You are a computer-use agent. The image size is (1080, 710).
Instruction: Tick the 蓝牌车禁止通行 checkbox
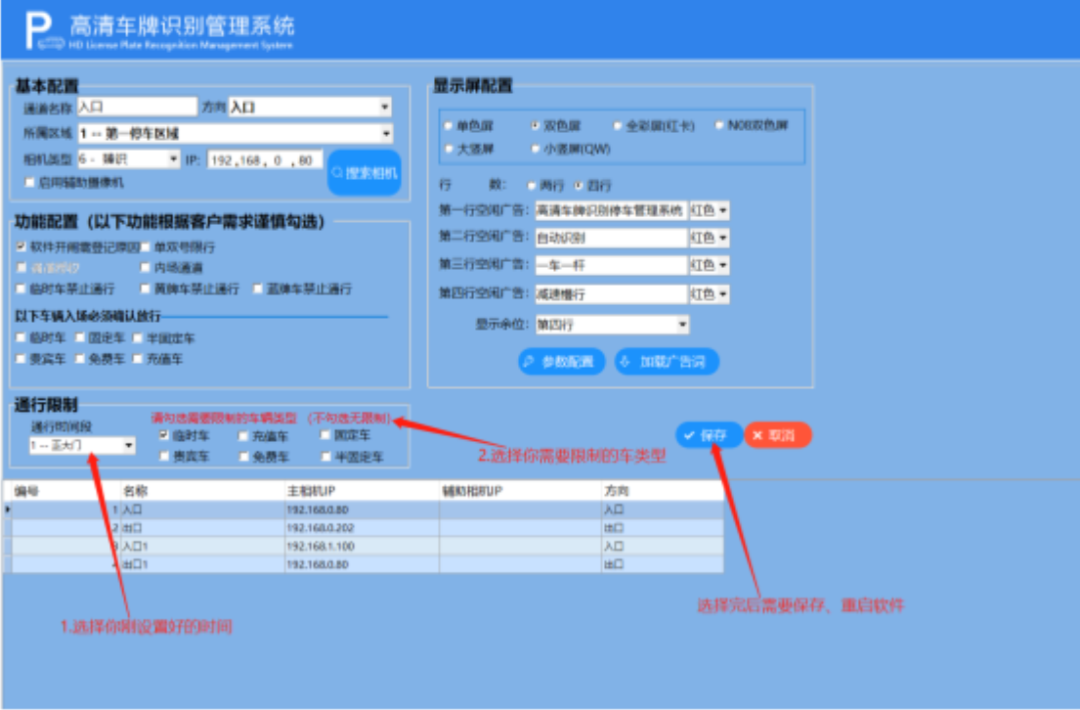[x=258, y=289]
